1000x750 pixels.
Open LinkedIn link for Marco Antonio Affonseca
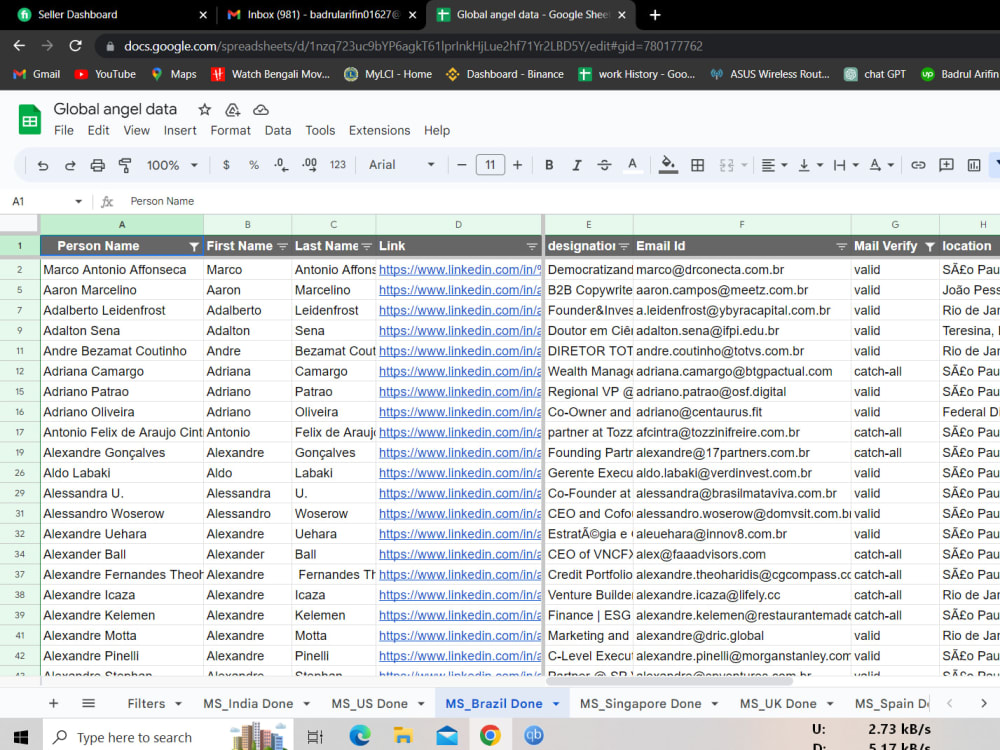[460, 270]
